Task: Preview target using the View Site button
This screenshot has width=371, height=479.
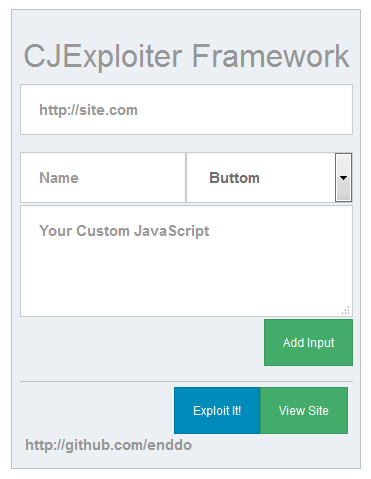Action: 304,410
